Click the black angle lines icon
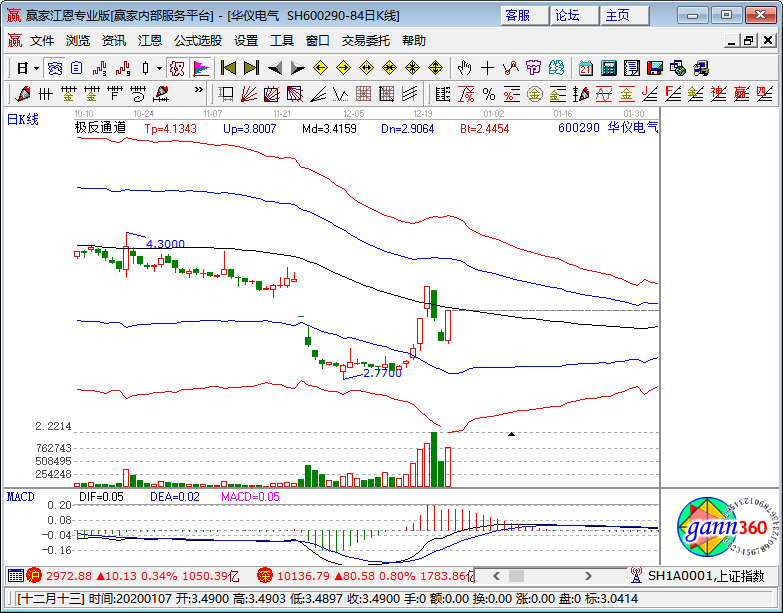This screenshot has height=613, width=783. click(x=318, y=93)
